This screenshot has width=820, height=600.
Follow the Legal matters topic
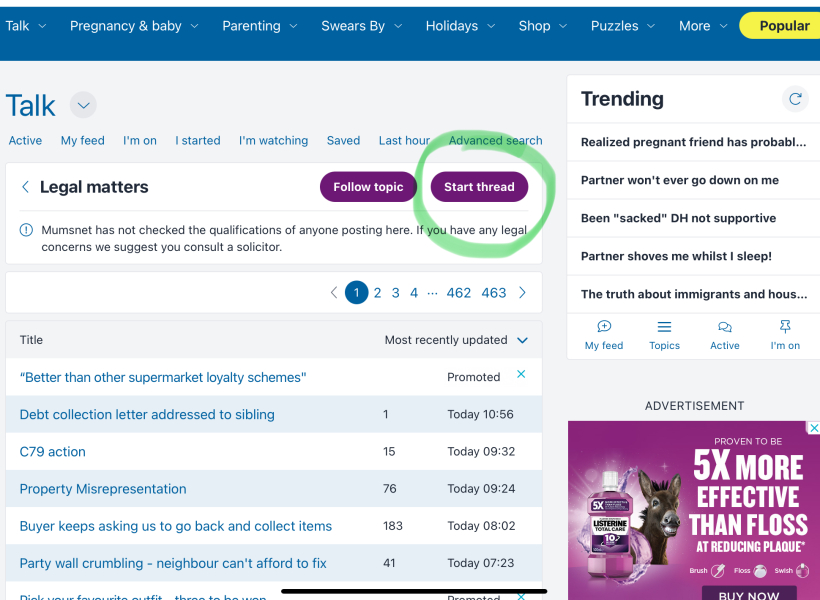pyautogui.click(x=368, y=187)
